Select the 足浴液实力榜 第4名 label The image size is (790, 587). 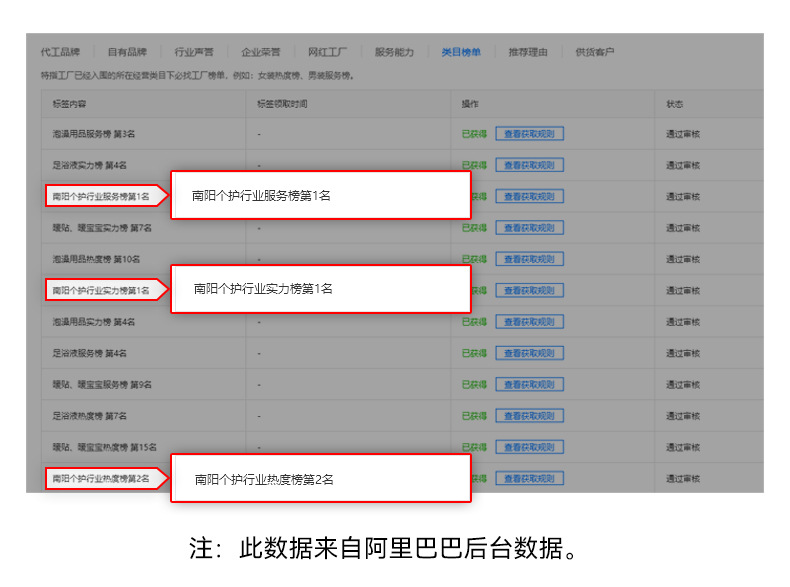(x=90, y=165)
